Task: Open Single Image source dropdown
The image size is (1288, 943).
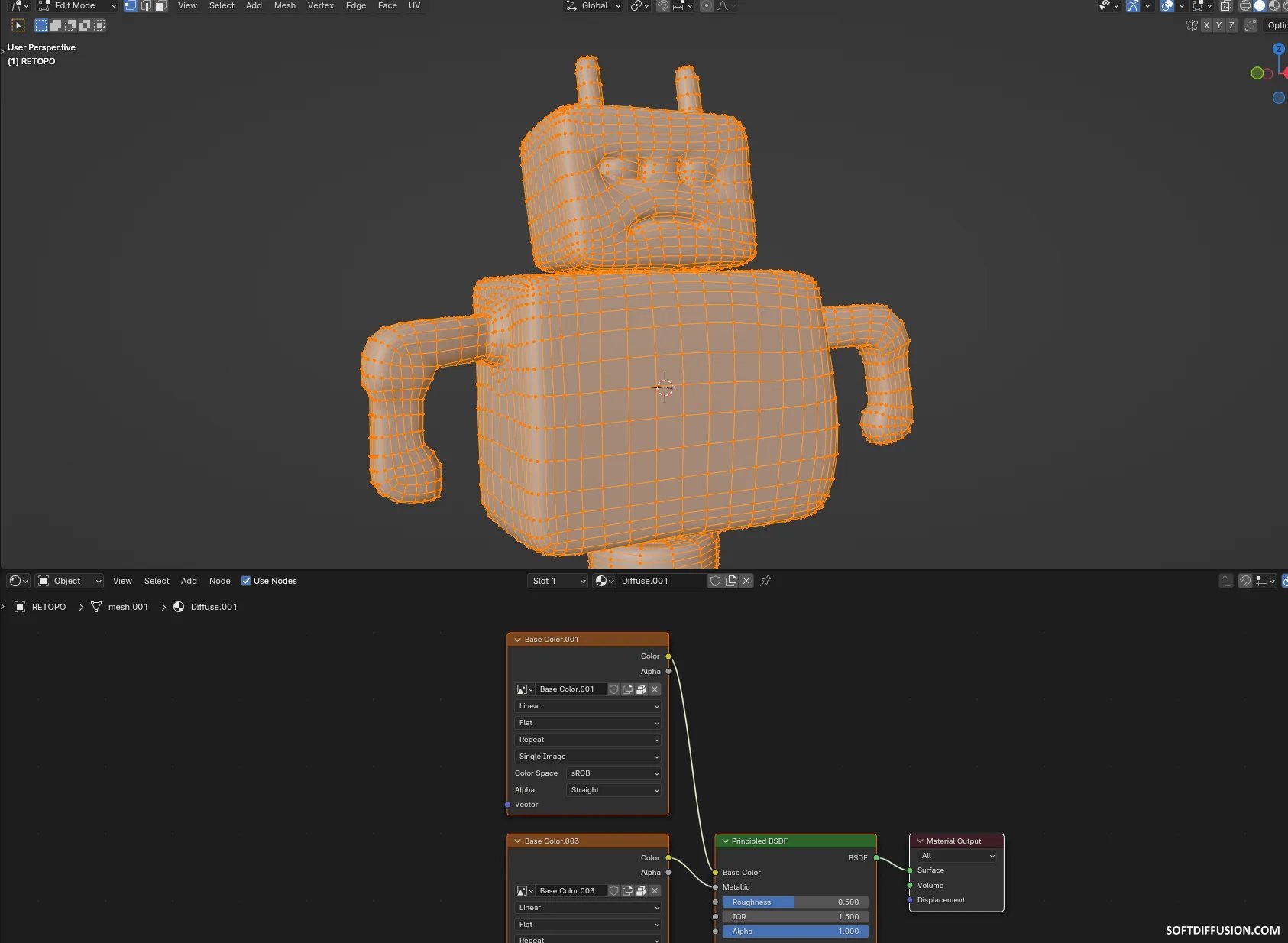Action: (587, 757)
